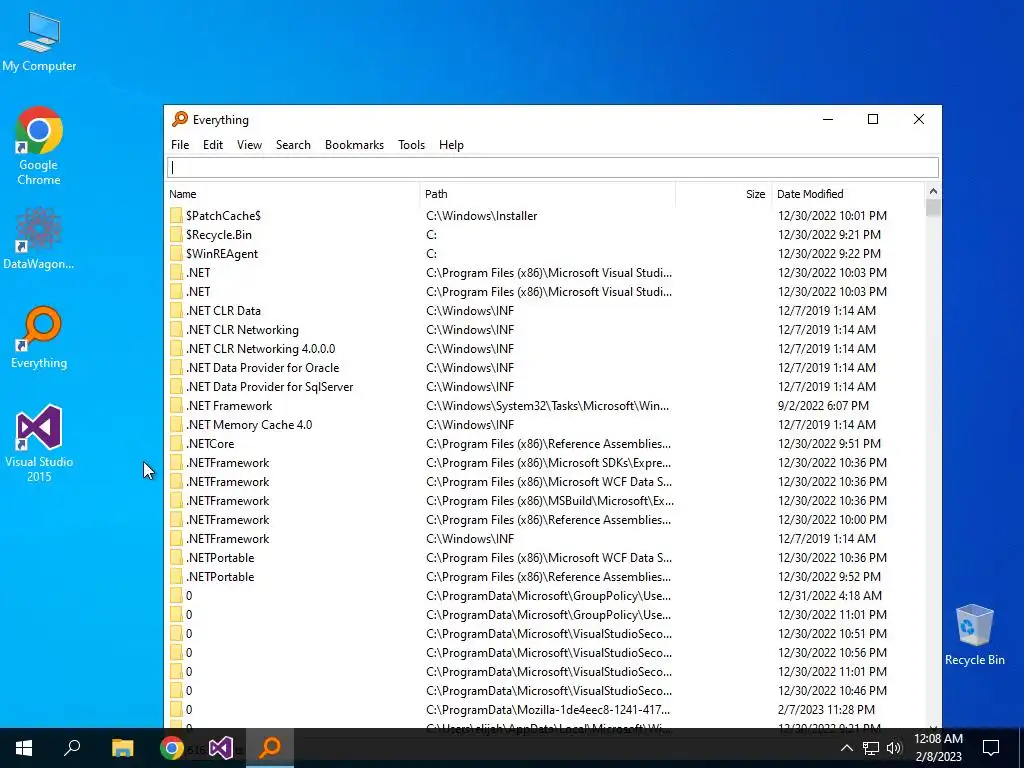The height and width of the screenshot is (768, 1024).
Task: Open the Windows Start menu
Action: click(x=24, y=748)
